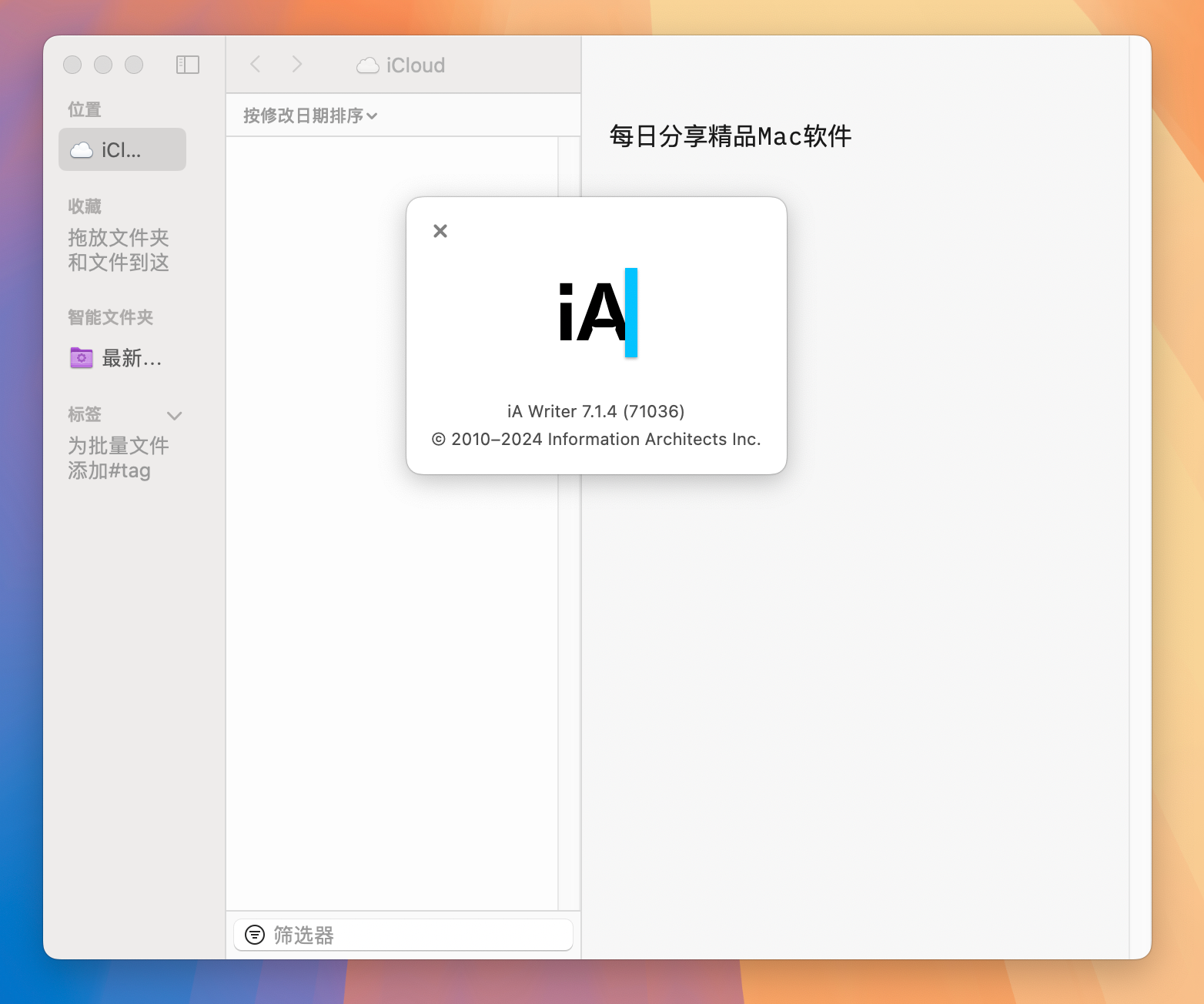Go back with the left arrow
The height and width of the screenshot is (1004, 1204).
click(x=256, y=65)
